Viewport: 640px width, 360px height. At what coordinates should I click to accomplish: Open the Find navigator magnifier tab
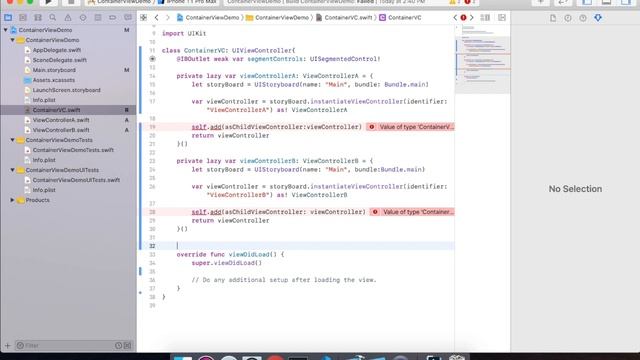(x=53, y=18)
